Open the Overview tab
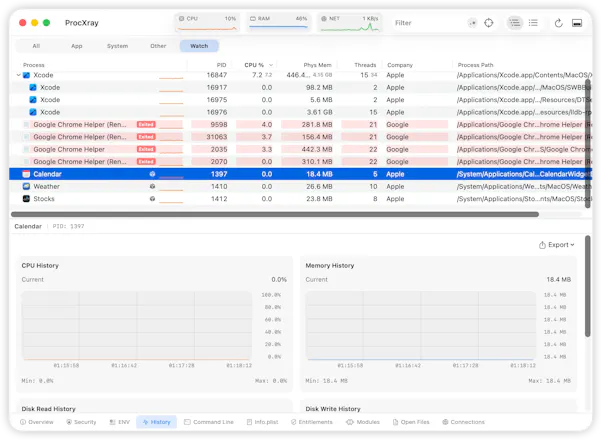The height and width of the screenshot is (440, 601). [37, 422]
